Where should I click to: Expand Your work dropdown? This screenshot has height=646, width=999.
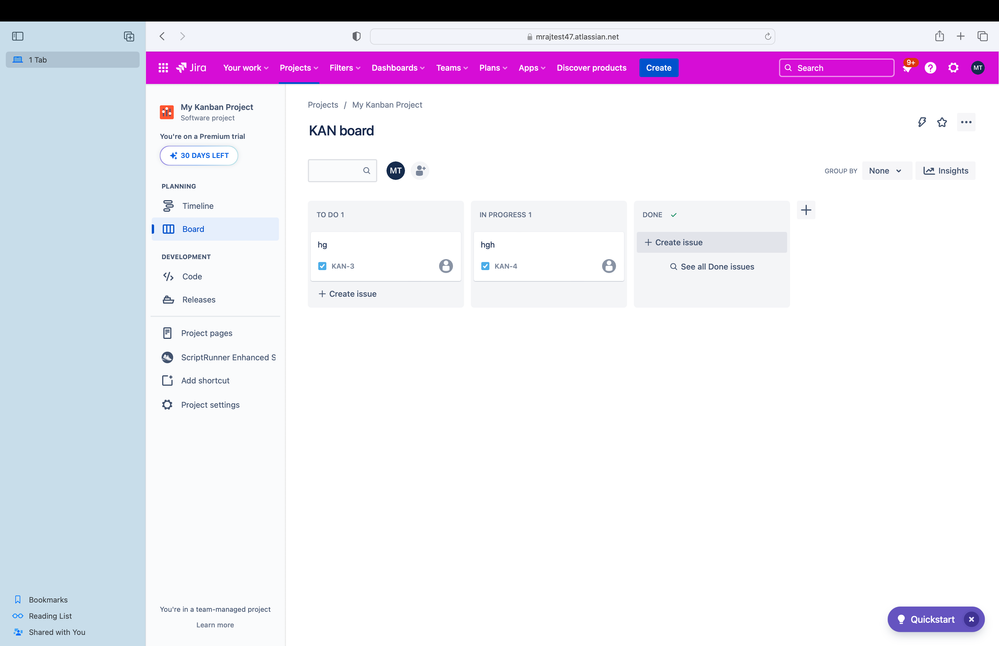tap(245, 68)
